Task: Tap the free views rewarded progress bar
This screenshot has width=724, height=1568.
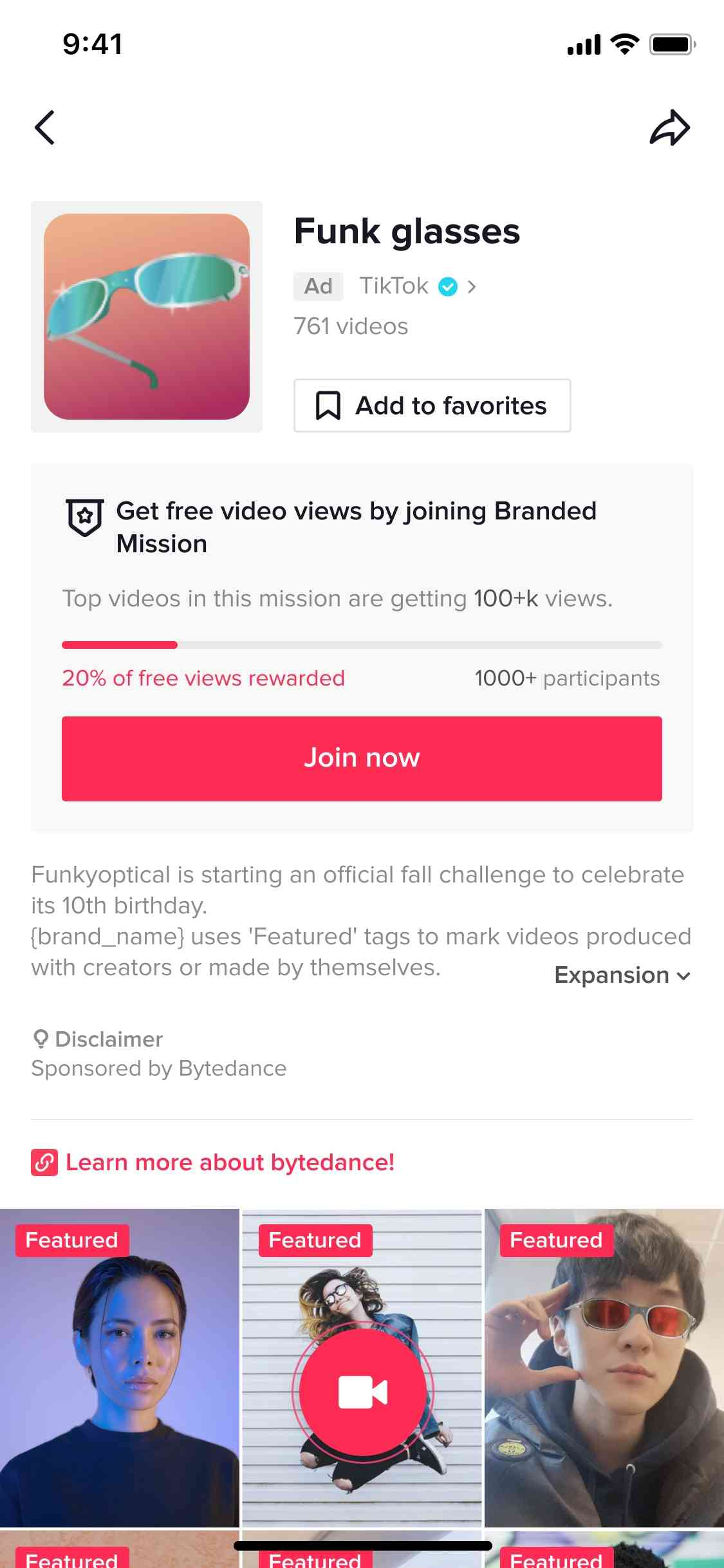Action: click(x=362, y=644)
